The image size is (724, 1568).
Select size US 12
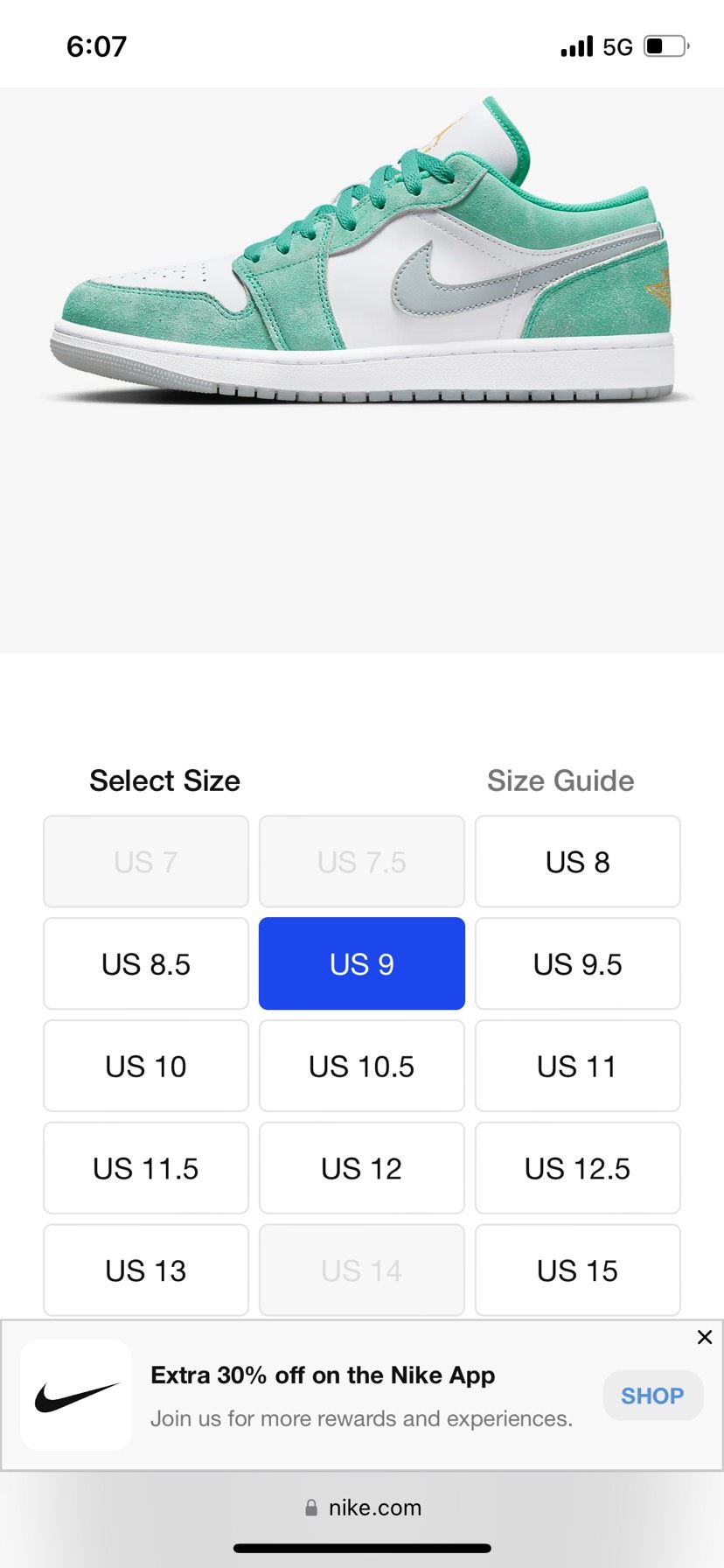click(x=361, y=1169)
